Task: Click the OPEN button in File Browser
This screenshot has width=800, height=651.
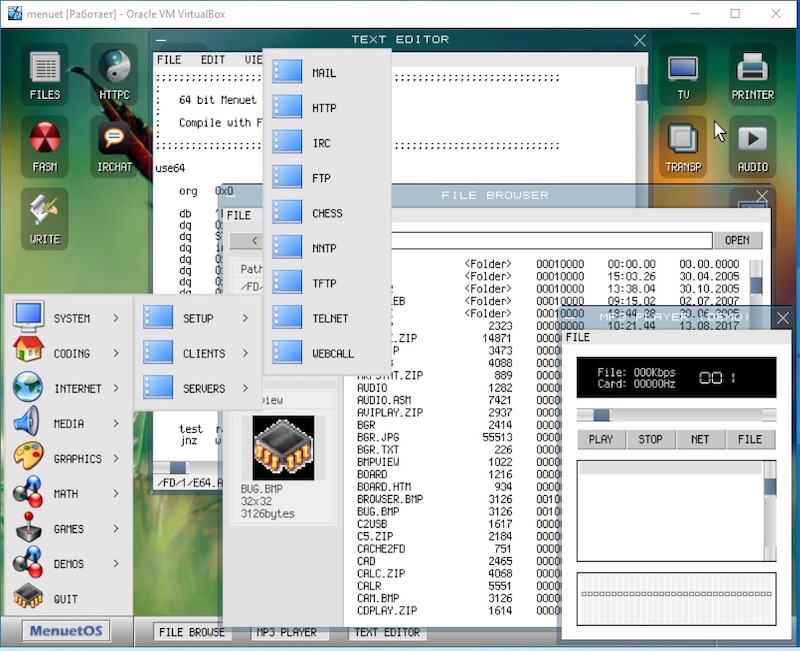Action: tap(737, 240)
